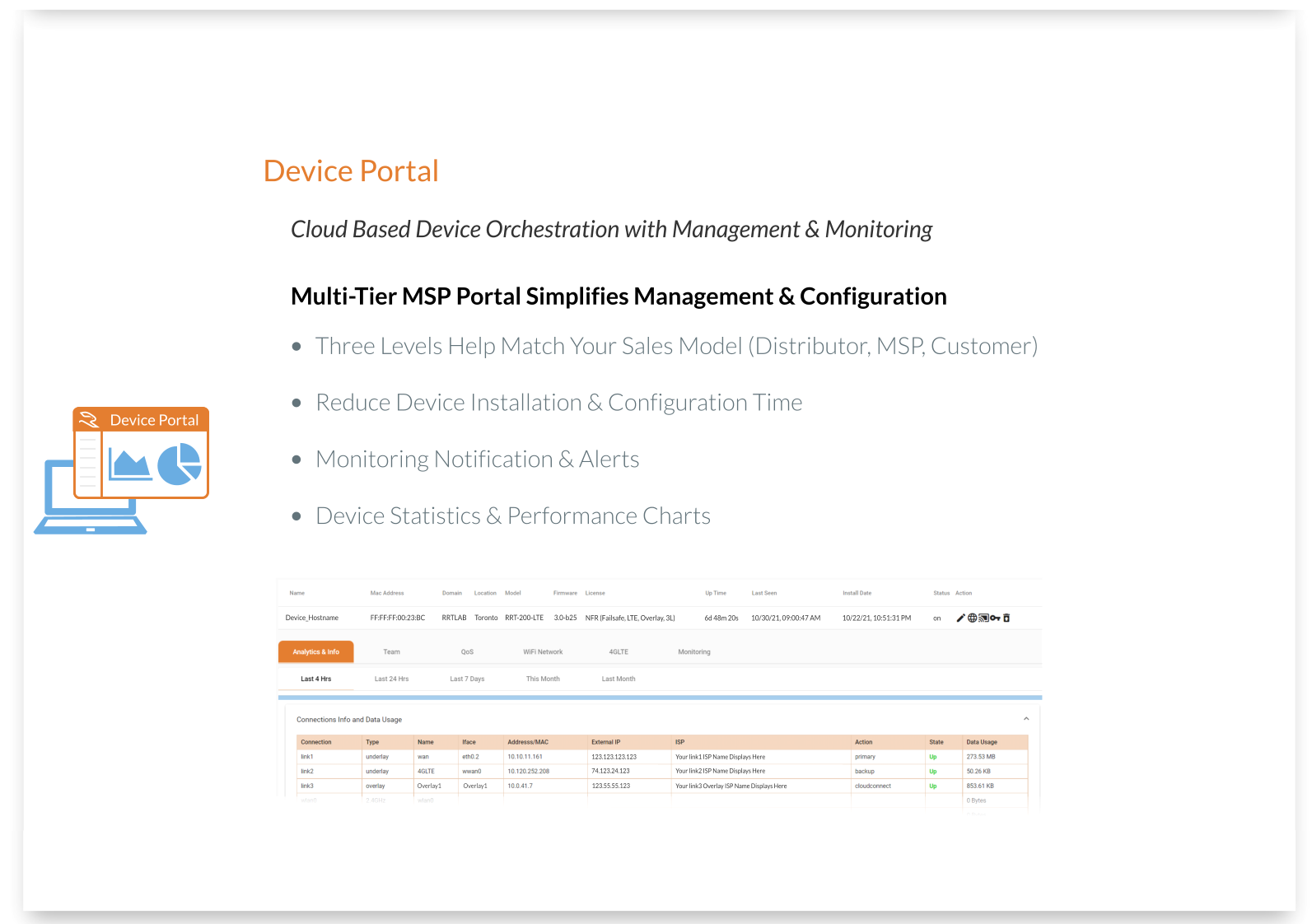This screenshot has height=924, width=1312.
Task: Open the Monitoring tab
Action: (x=694, y=651)
